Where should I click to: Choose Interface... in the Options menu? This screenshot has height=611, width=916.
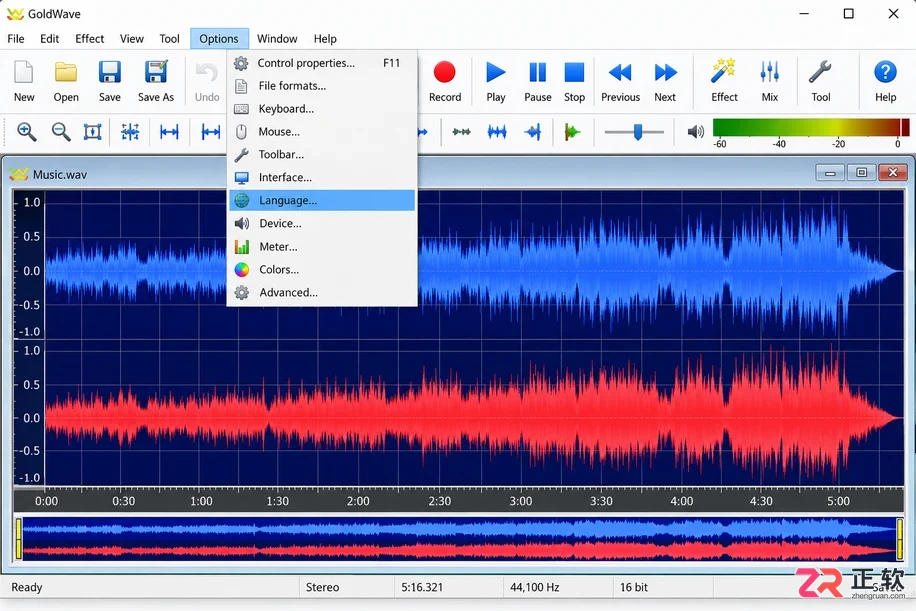(x=322, y=177)
